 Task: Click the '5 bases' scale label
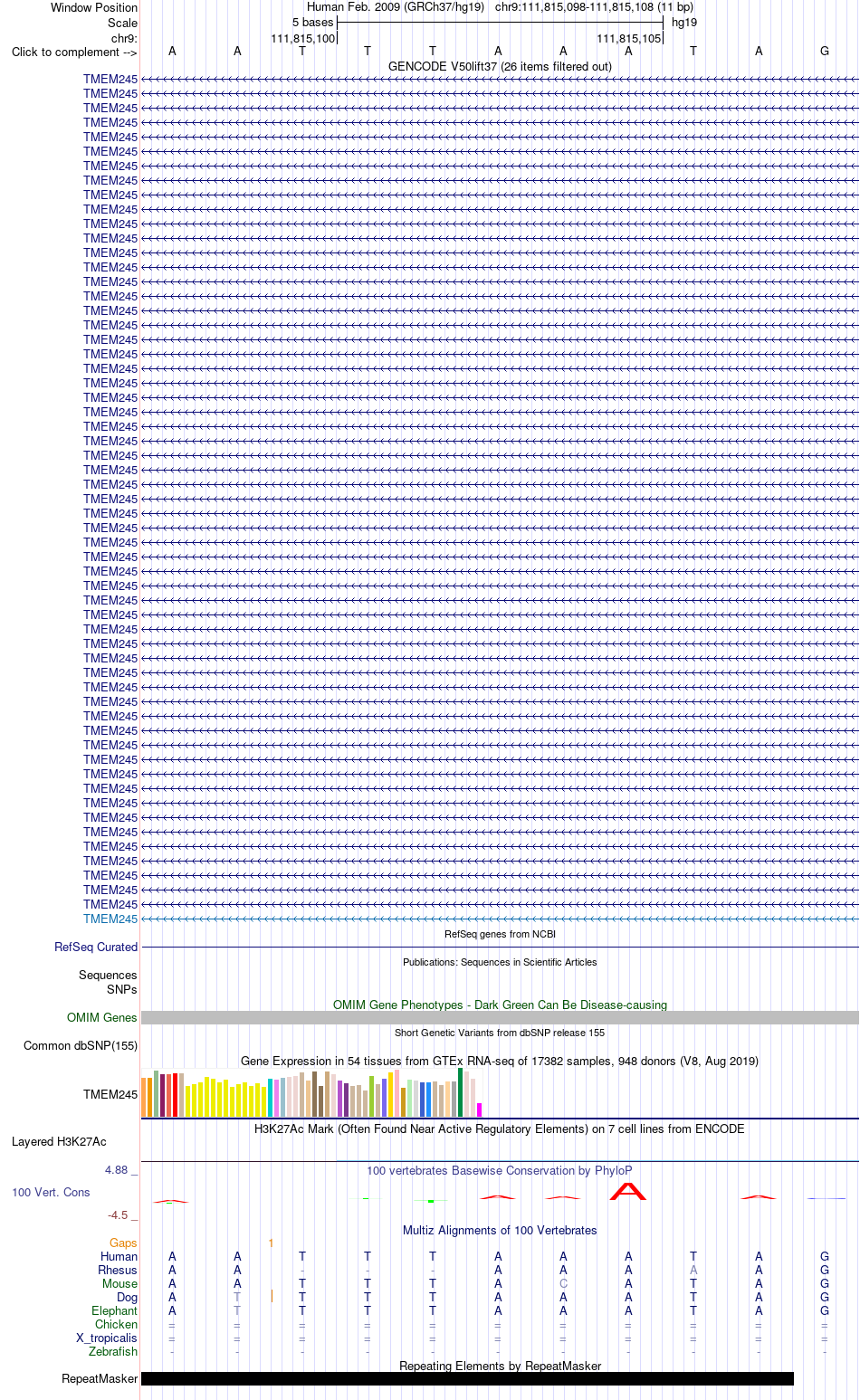(312, 22)
